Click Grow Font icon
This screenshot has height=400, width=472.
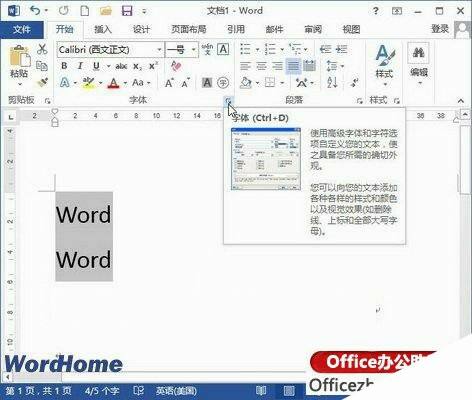coord(169,82)
